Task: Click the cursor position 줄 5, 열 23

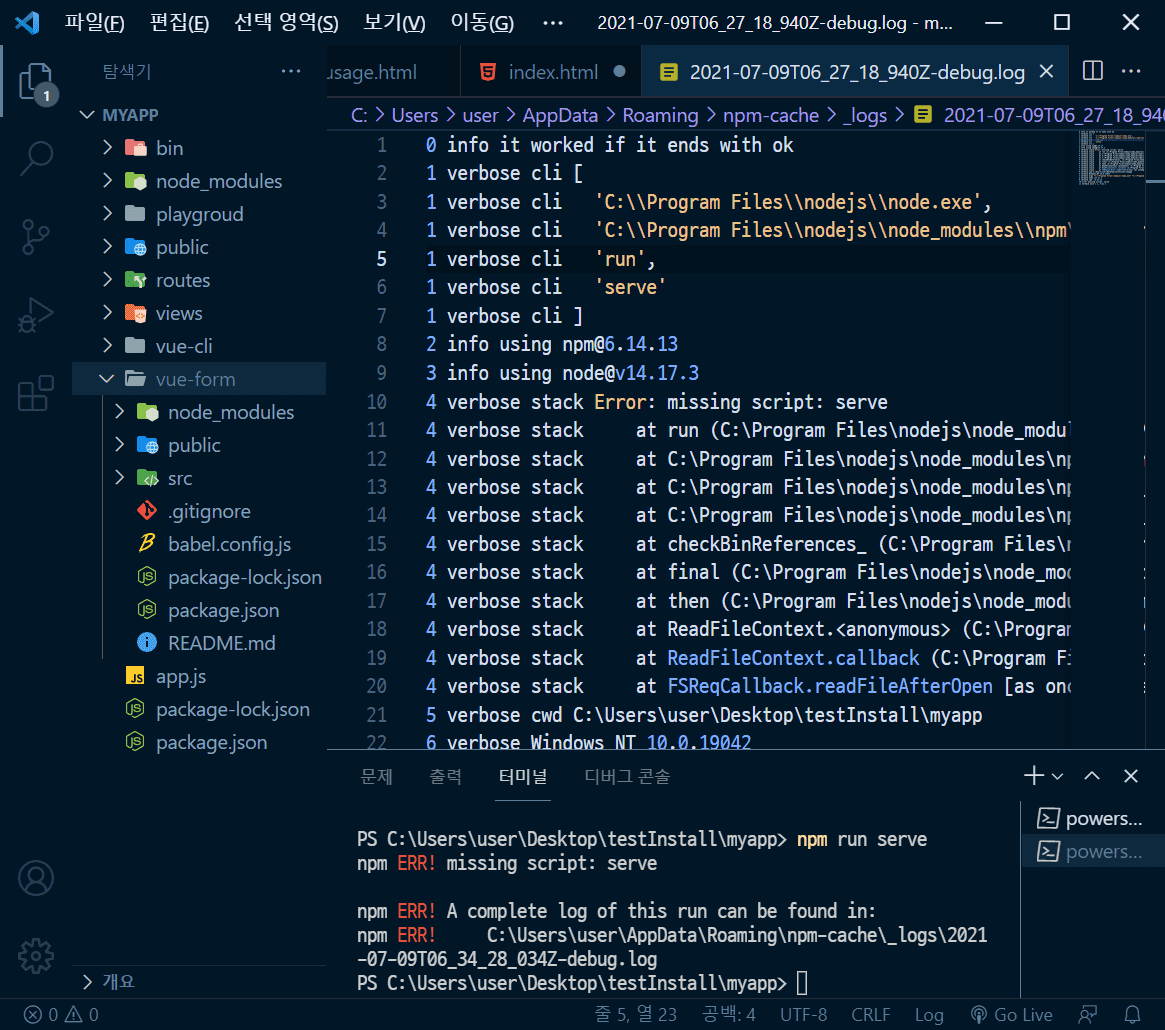Action: pos(636,1014)
